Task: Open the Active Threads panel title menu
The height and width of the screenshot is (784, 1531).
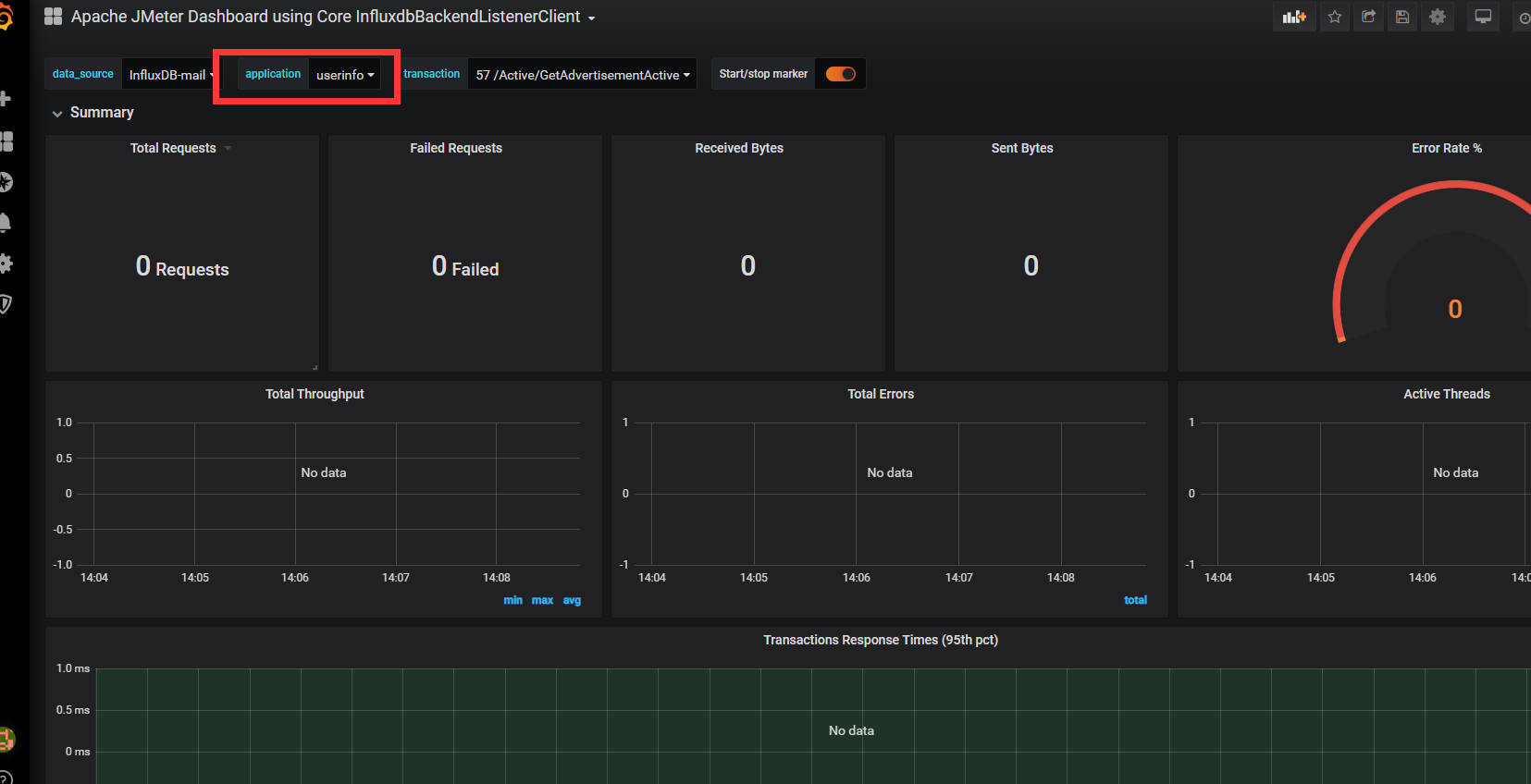Action: [1447, 394]
